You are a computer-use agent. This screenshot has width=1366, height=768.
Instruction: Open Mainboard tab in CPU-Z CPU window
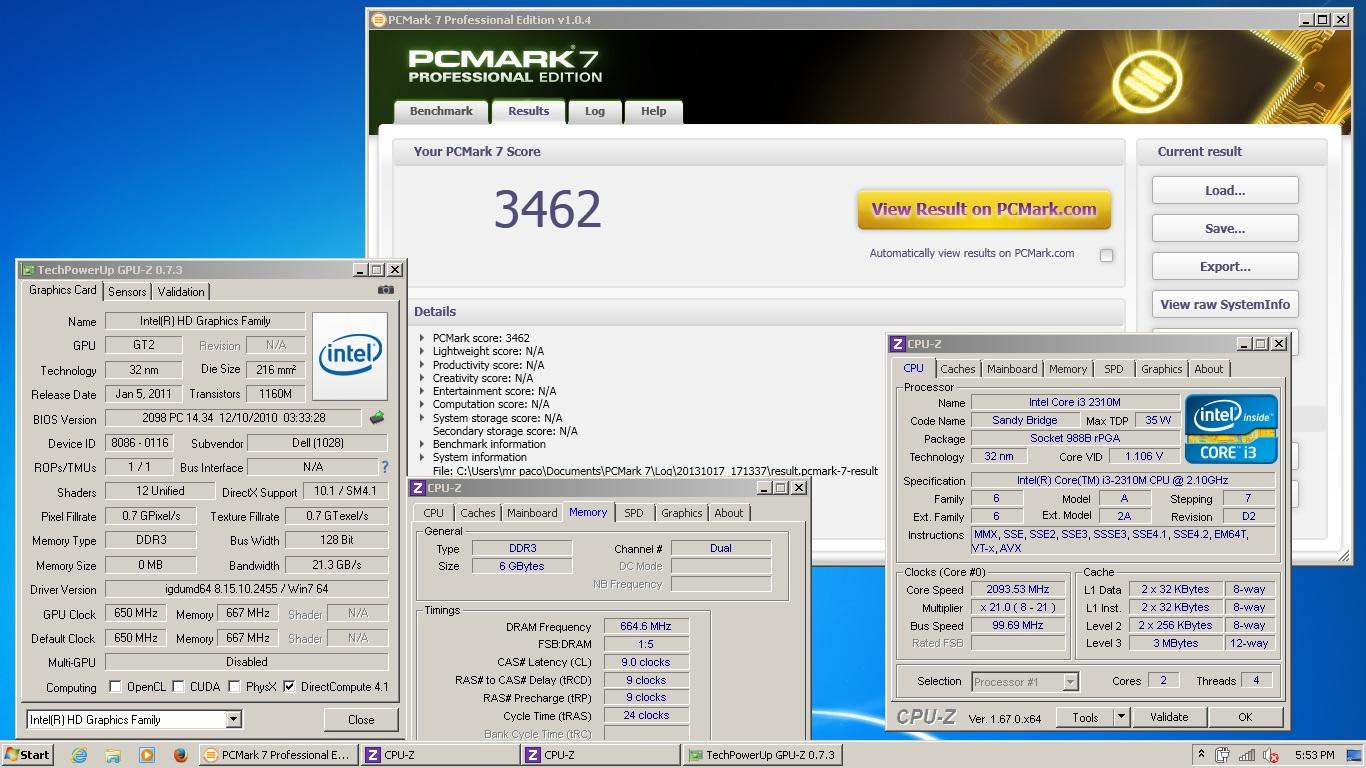click(1012, 369)
